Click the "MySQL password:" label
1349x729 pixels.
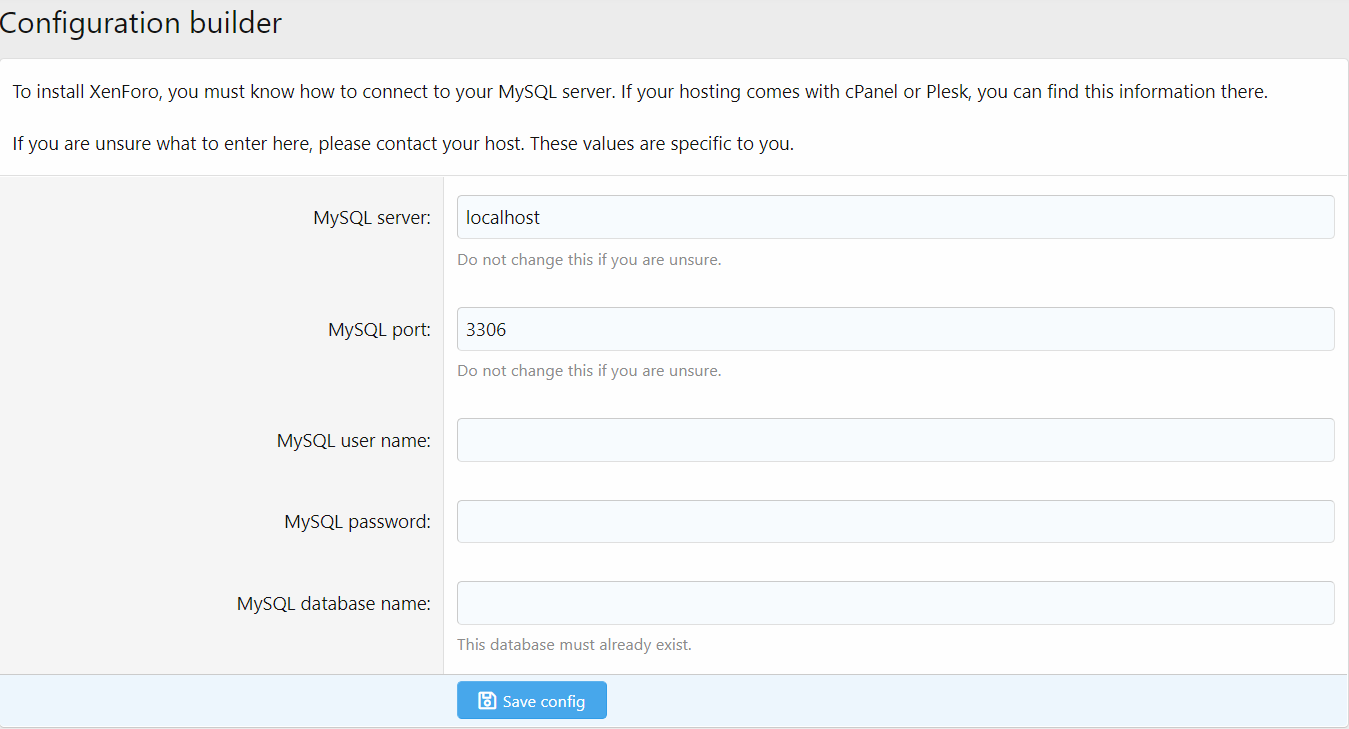point(357,522)
